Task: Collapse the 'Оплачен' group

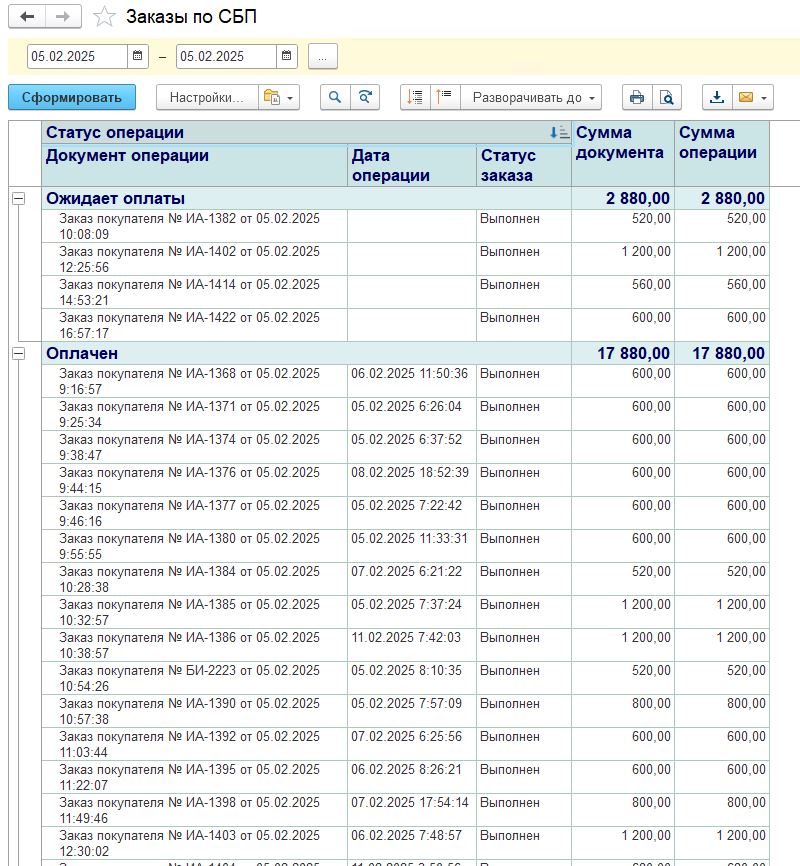Action: [18, 354]
